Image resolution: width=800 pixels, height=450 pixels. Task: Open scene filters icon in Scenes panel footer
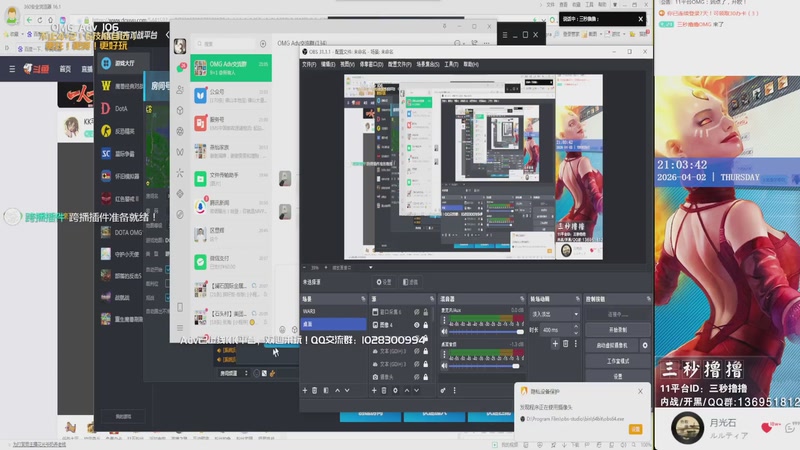tap(326, 390)
